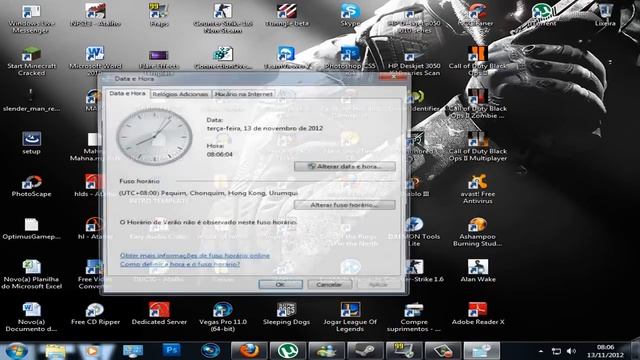Switch to Relógios Adicionais tab
The image size is (640, 360).
[180, 94]
